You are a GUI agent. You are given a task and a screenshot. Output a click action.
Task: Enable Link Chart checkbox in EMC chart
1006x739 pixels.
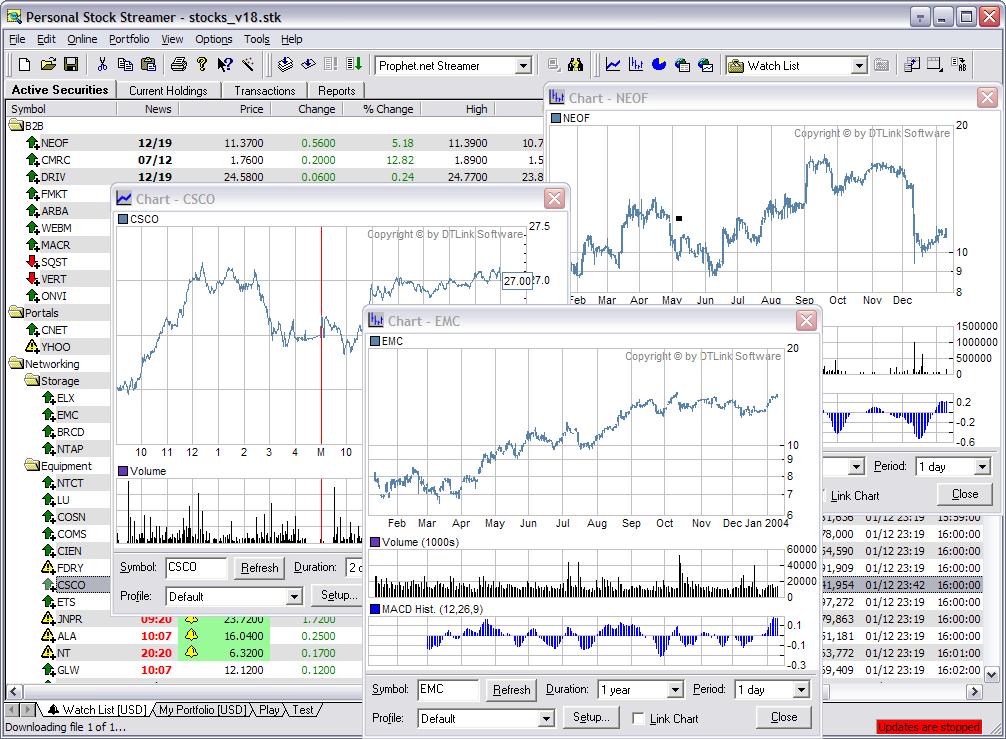tap(639, 718)
